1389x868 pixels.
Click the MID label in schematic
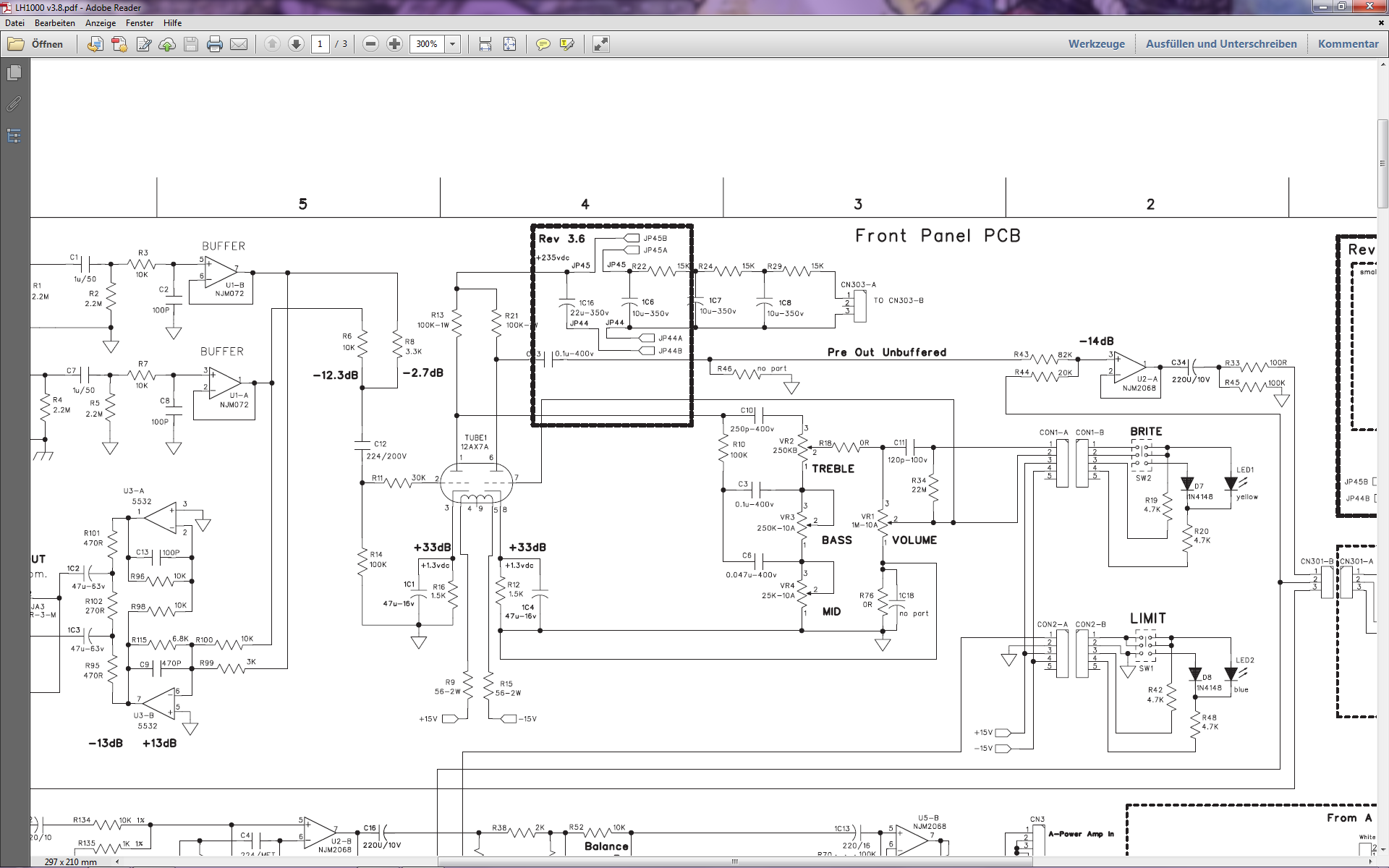click(831, 612)
